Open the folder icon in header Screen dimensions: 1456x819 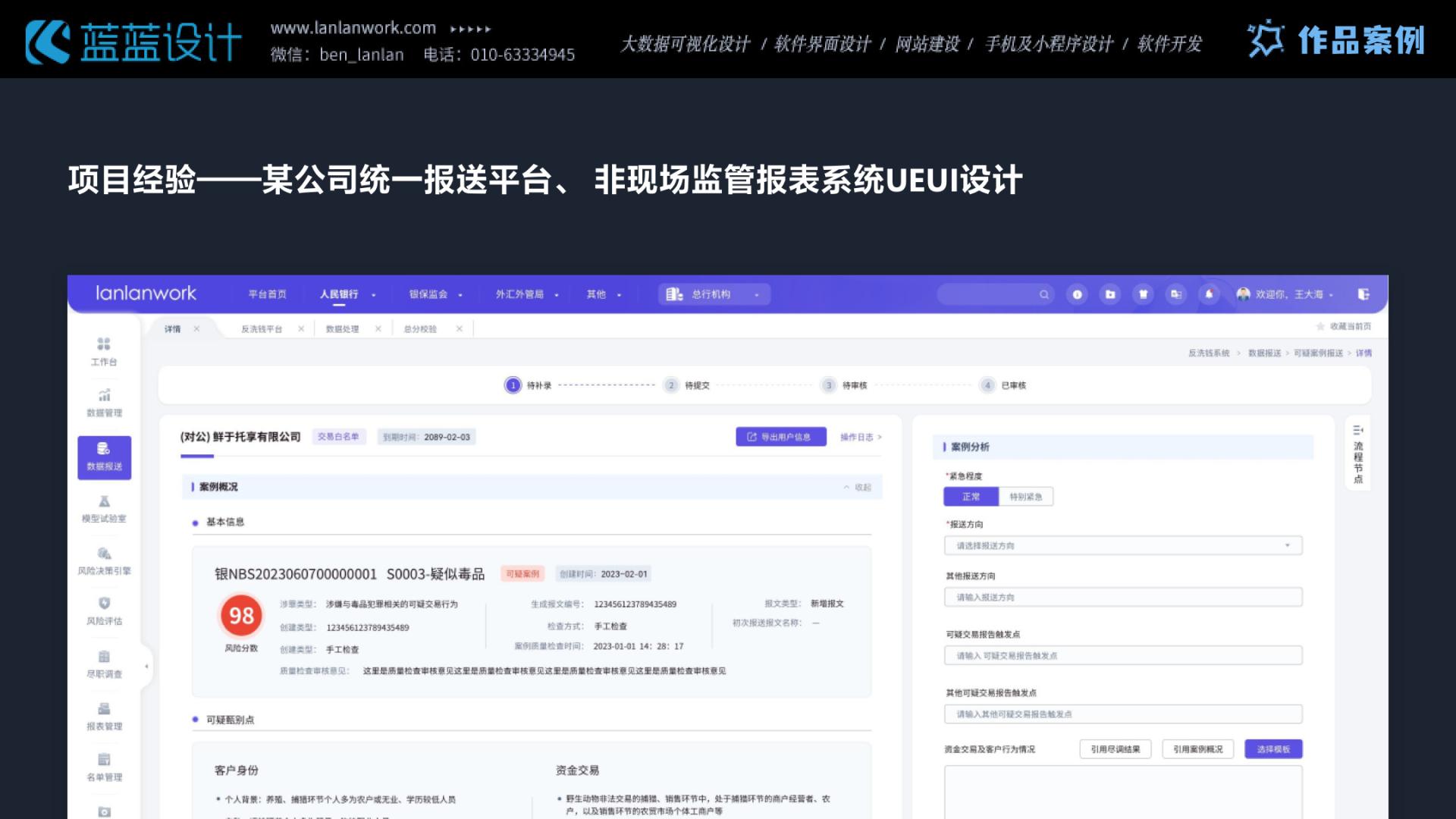coord(1110,294)
